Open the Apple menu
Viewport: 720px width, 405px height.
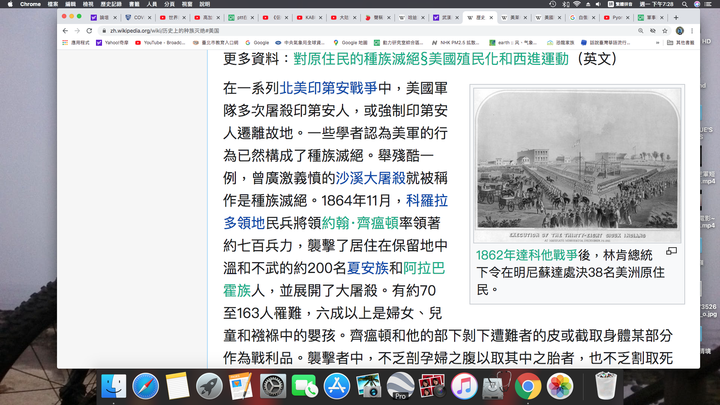10,4
